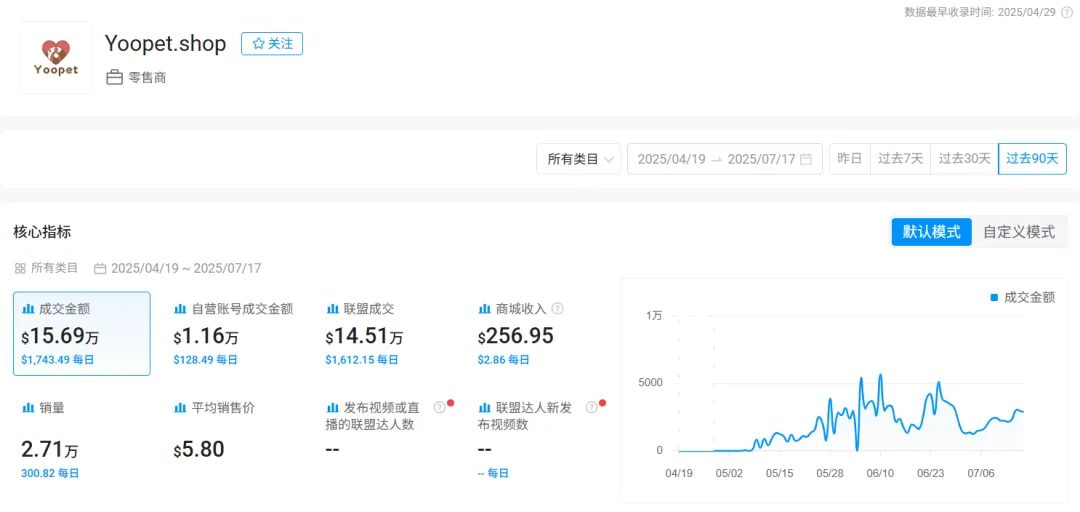Click bar chart icon of 自营账号成交金额

click(180, 309)
